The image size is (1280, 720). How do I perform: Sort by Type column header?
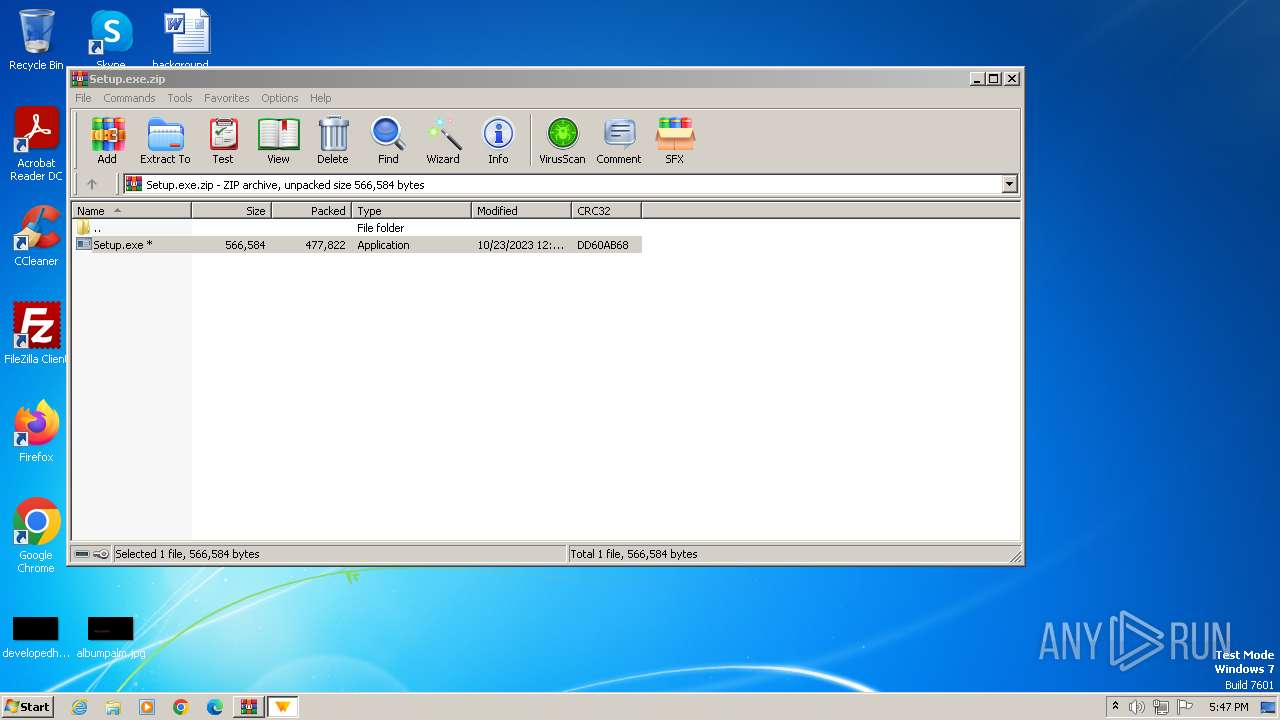411,211
